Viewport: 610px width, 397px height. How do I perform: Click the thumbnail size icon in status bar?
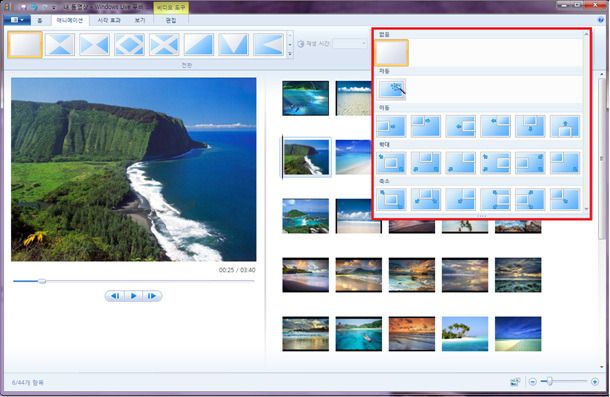(x=515, y=382)
